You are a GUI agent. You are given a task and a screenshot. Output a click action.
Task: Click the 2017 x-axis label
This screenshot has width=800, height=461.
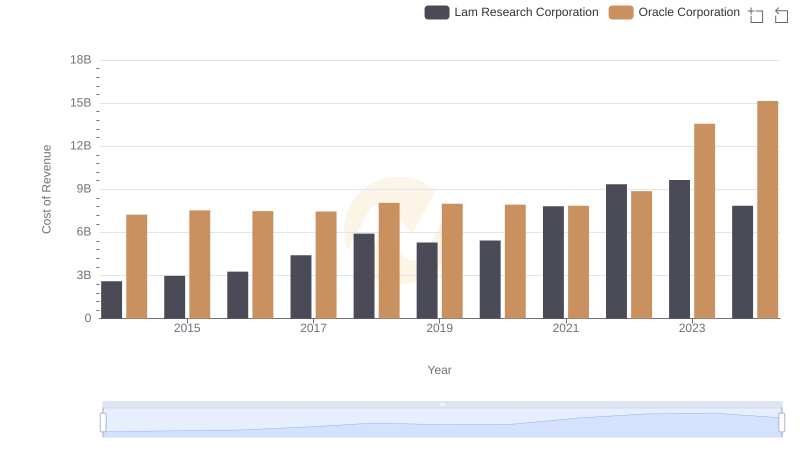313,328
